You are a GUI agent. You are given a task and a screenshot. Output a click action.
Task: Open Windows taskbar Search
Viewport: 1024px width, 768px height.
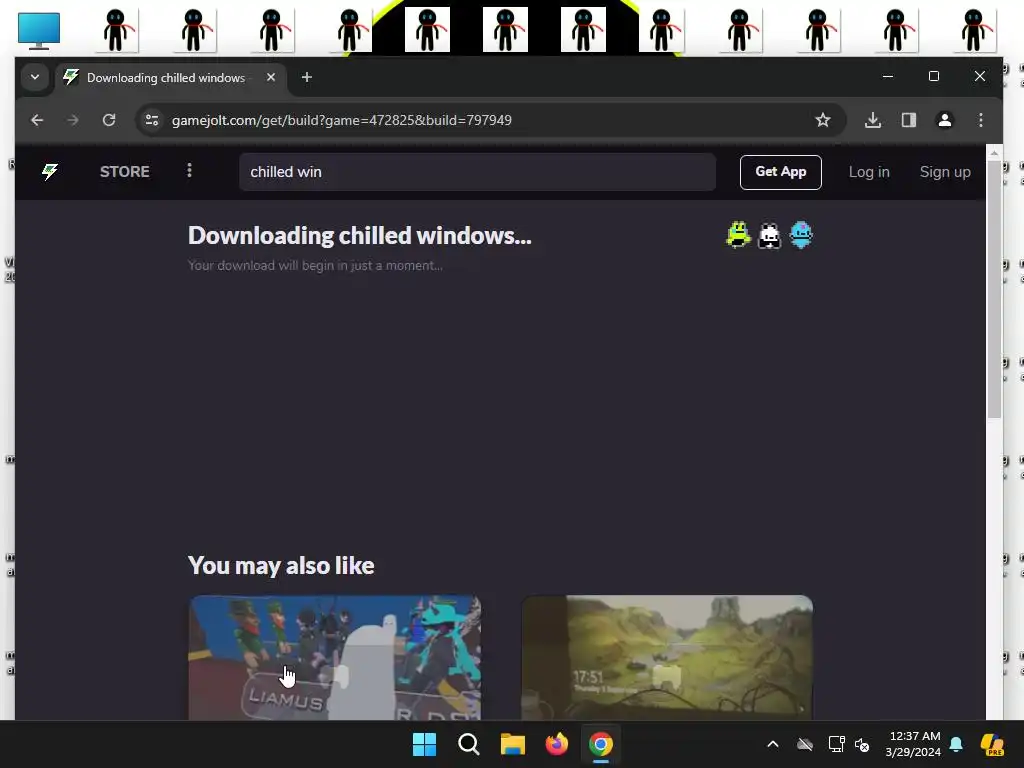click(x=468, y=744)
